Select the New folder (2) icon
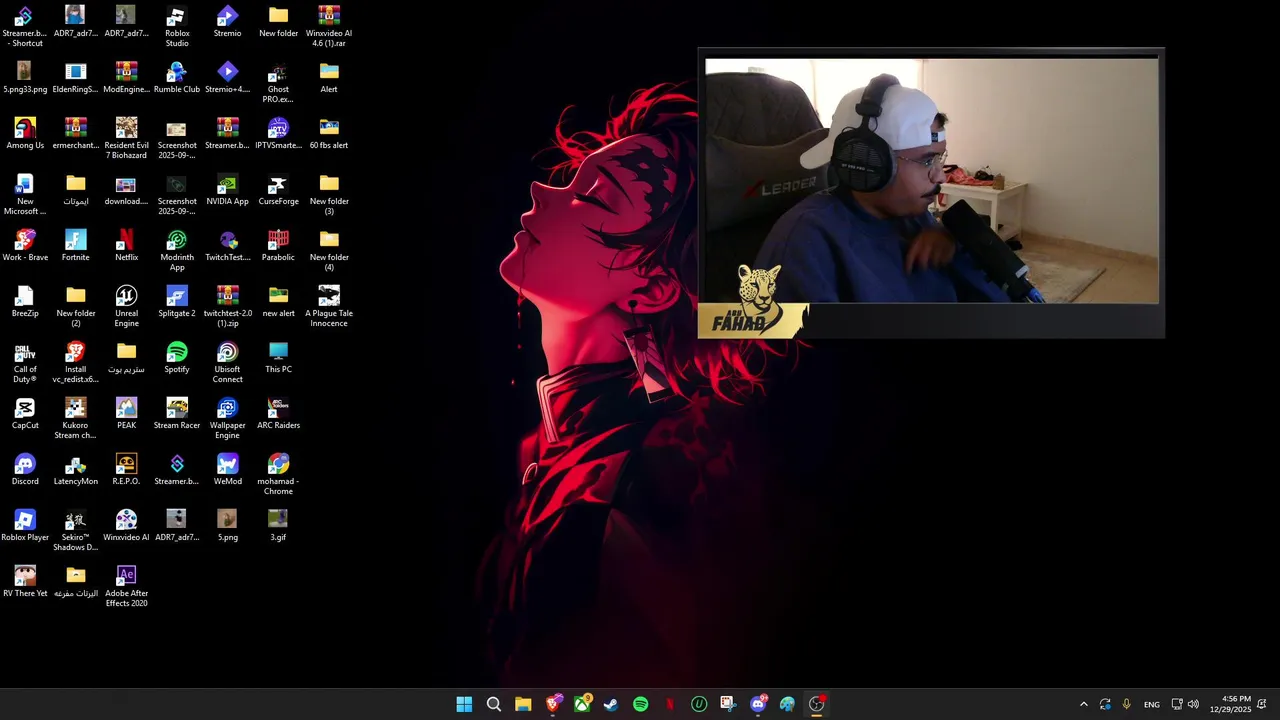 click(x=75, y=306)
